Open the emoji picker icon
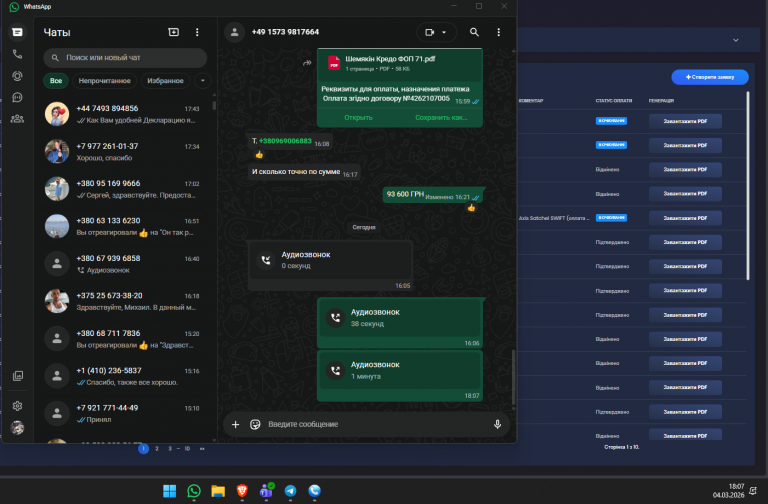 tap(255, 424)
